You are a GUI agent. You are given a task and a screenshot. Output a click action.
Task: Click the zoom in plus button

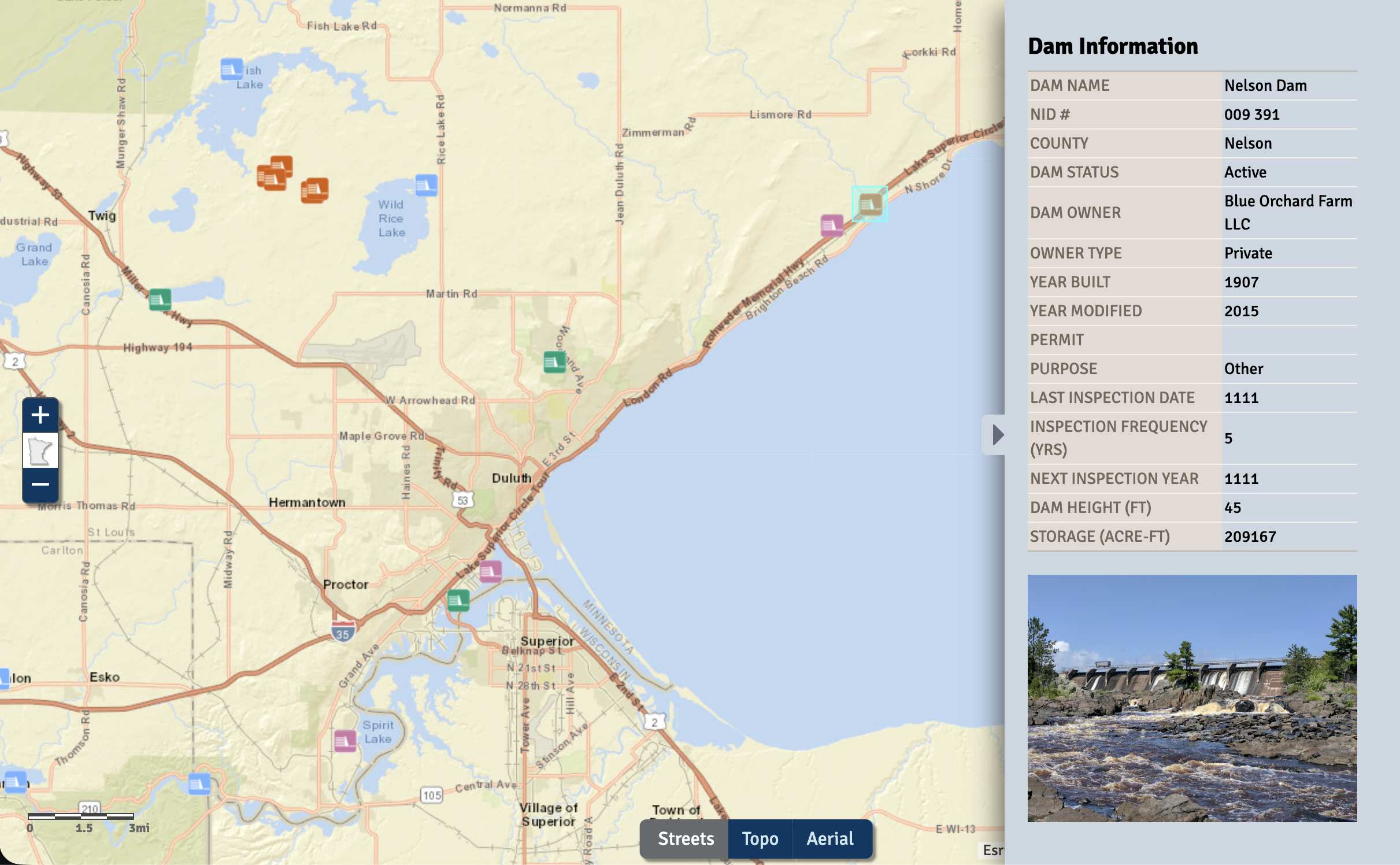coord(40,415)
